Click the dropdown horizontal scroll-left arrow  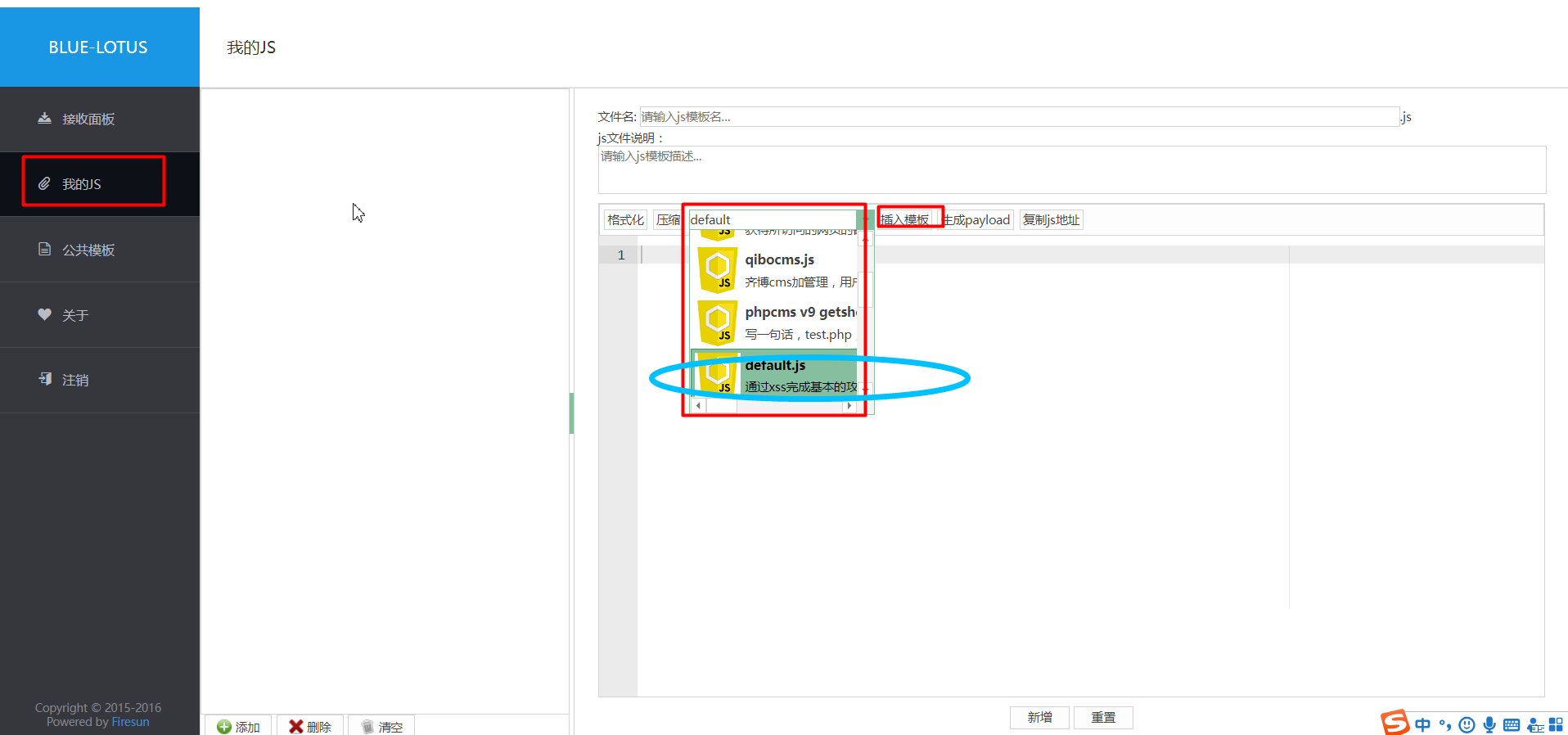click(x=698, y=405)
